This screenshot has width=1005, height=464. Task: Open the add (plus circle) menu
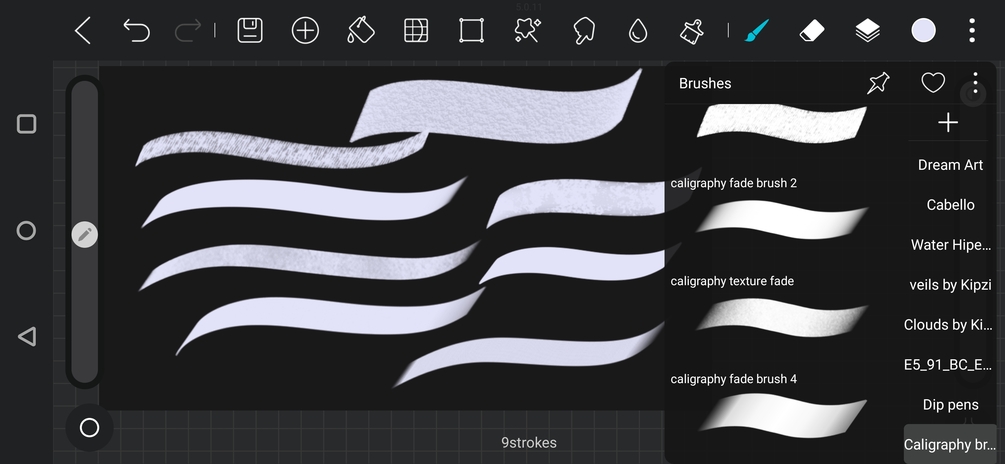pos(305,30)
